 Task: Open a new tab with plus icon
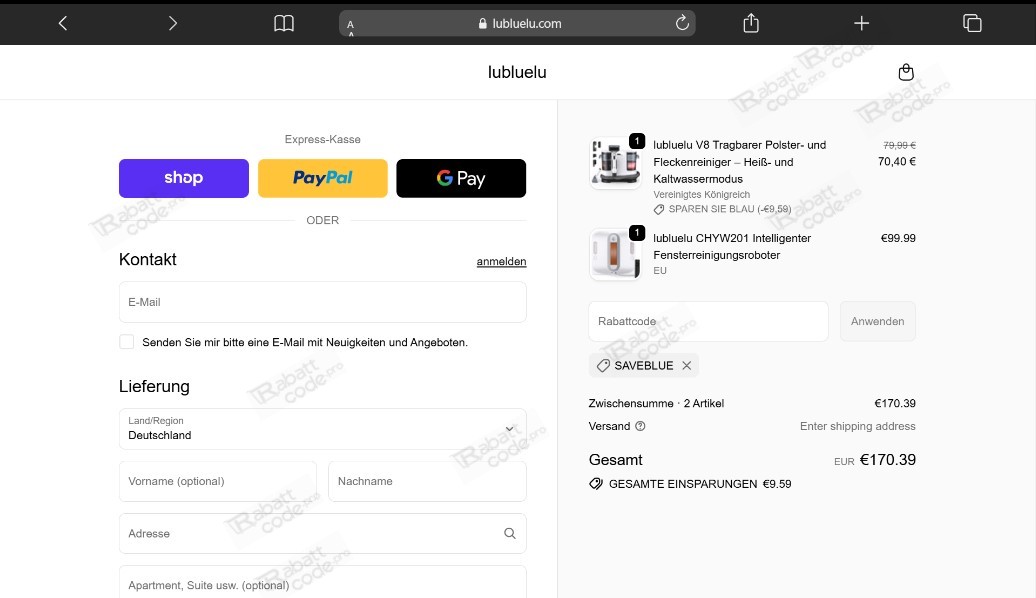(861, 23)
